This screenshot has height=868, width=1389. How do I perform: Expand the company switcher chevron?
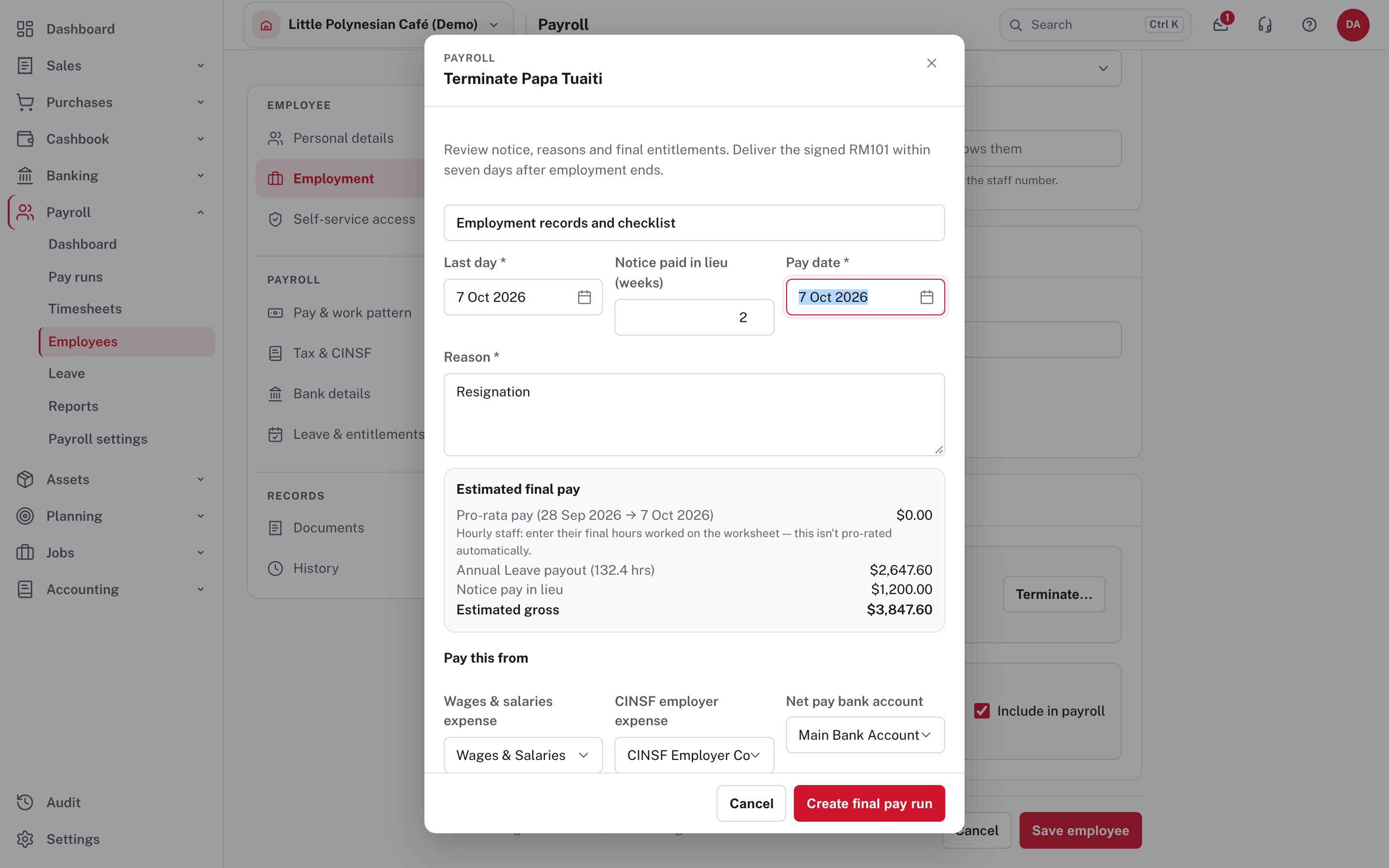493,25
